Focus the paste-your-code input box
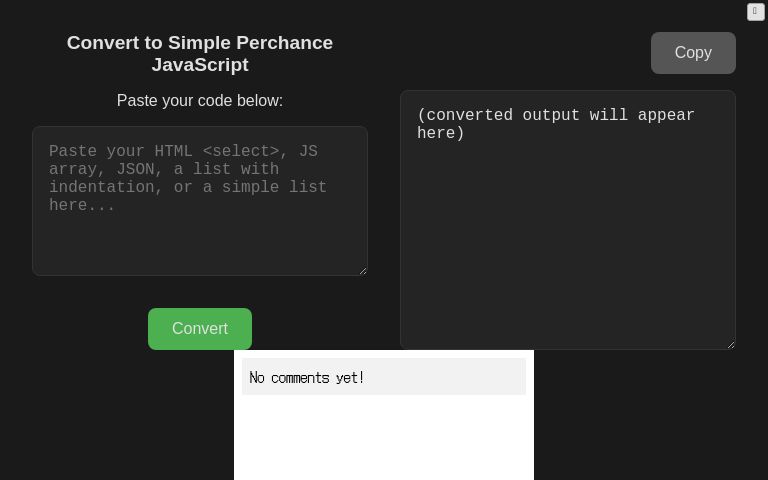The height and width of the screenshot is (480, 768). [x=200, y=200]
